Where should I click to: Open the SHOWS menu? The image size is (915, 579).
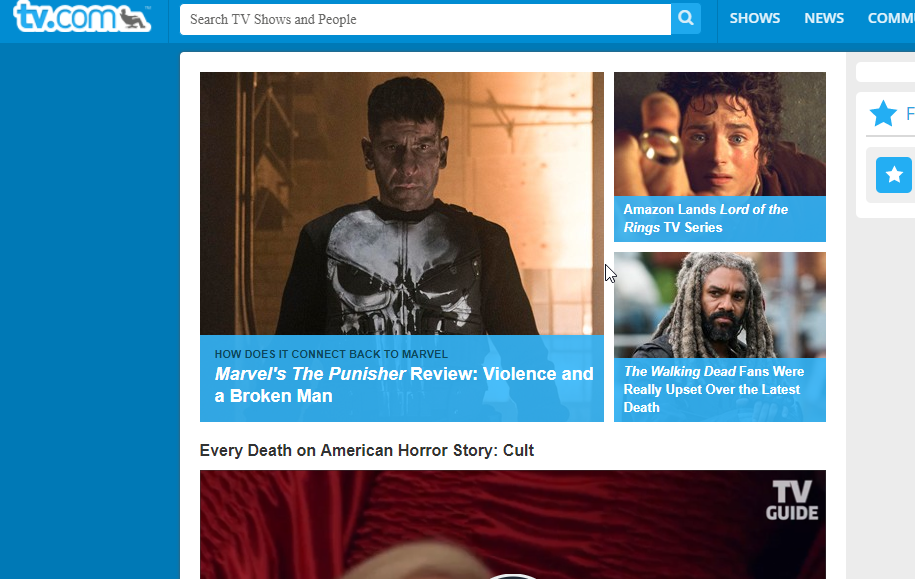click(755, 18)
